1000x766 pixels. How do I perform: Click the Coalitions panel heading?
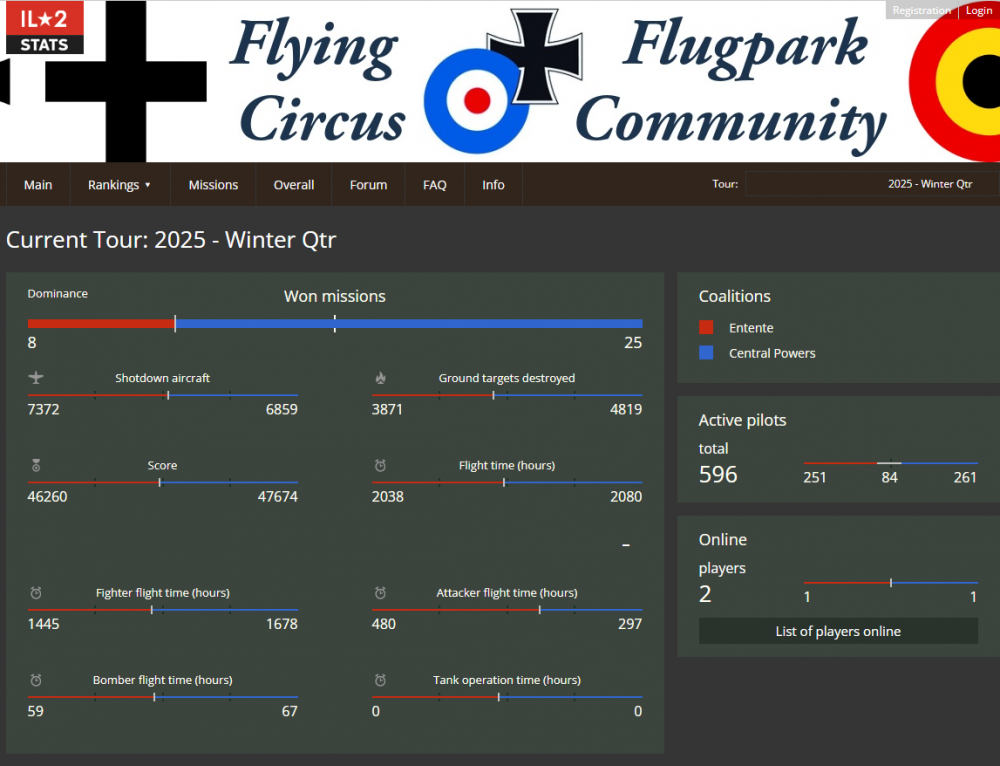735,296
